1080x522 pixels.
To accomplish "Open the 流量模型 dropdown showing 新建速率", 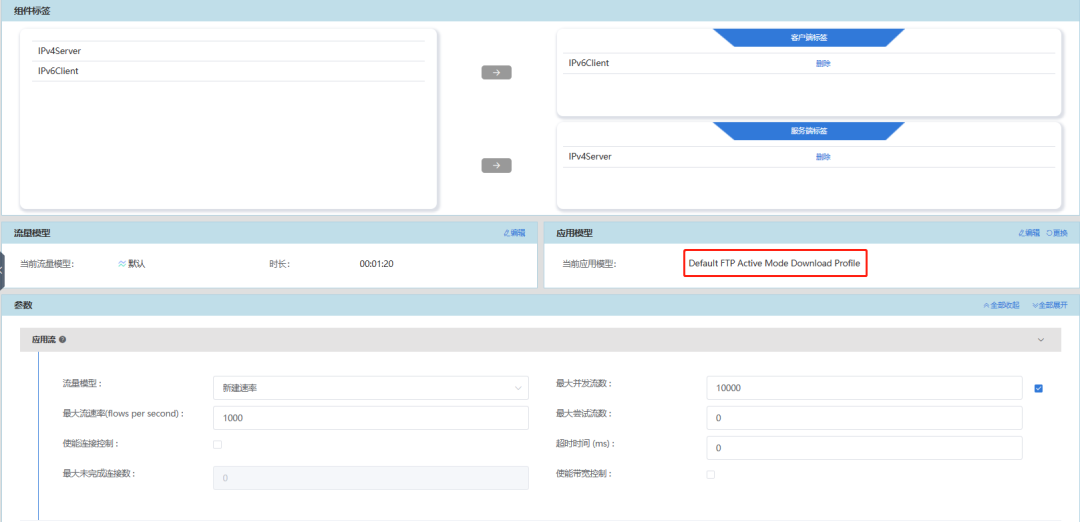I will [x=370, y=388].
